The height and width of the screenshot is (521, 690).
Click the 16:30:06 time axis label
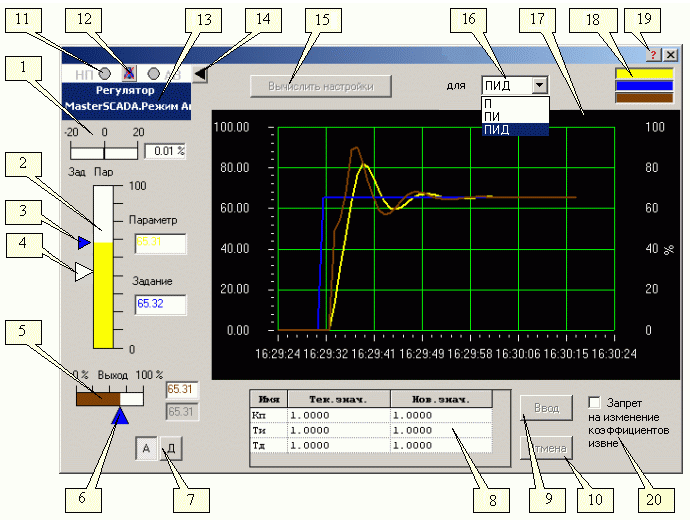(x=518, y=354)
